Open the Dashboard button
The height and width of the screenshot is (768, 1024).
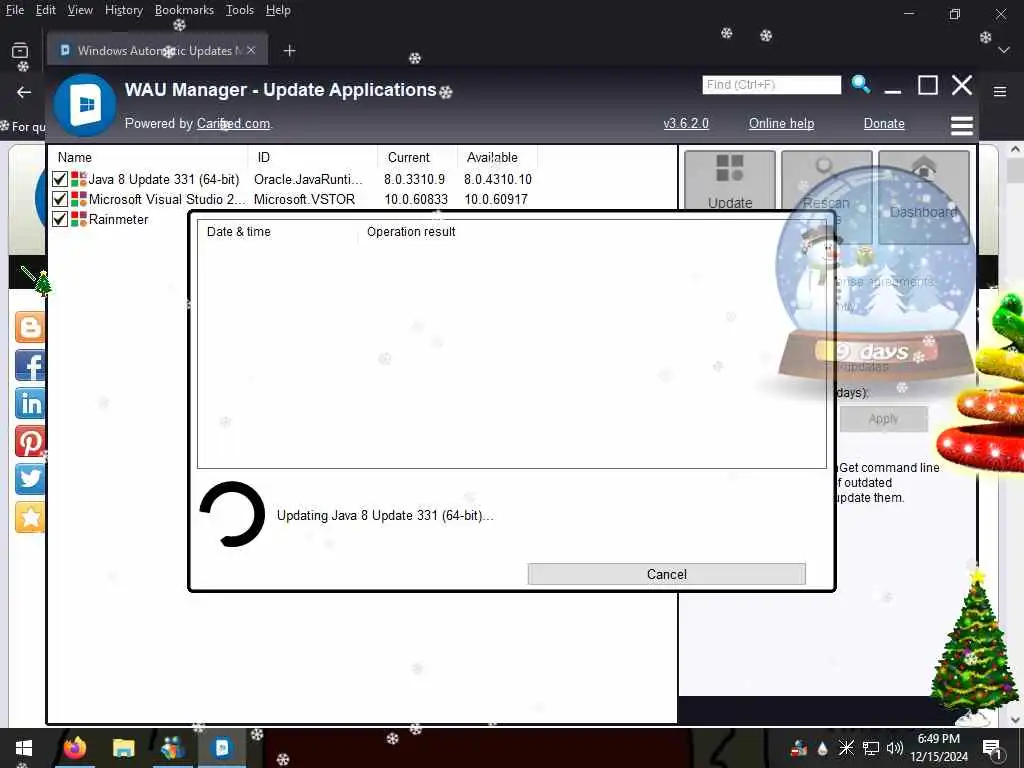(x=923, y=196)
